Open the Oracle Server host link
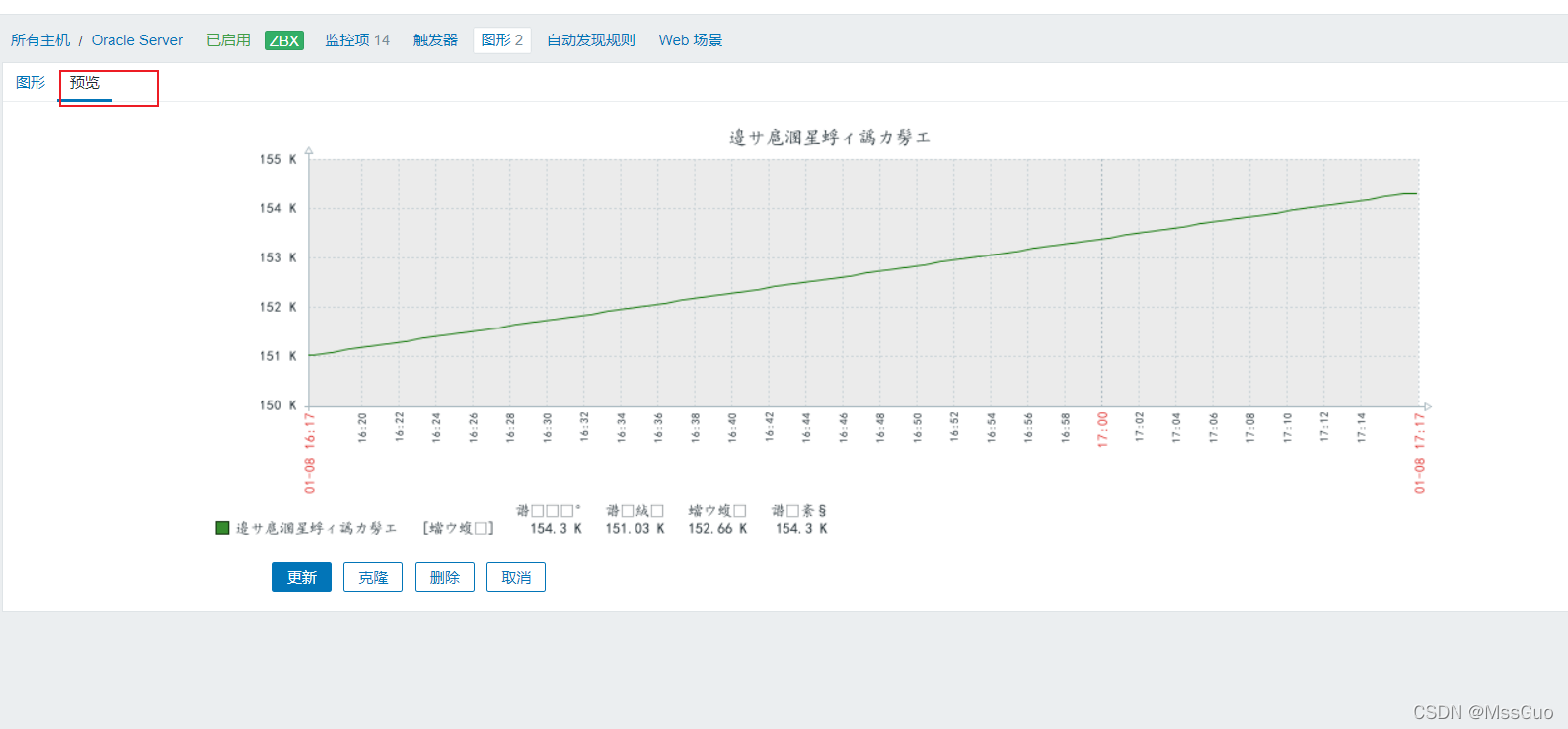 pos(137,40)
